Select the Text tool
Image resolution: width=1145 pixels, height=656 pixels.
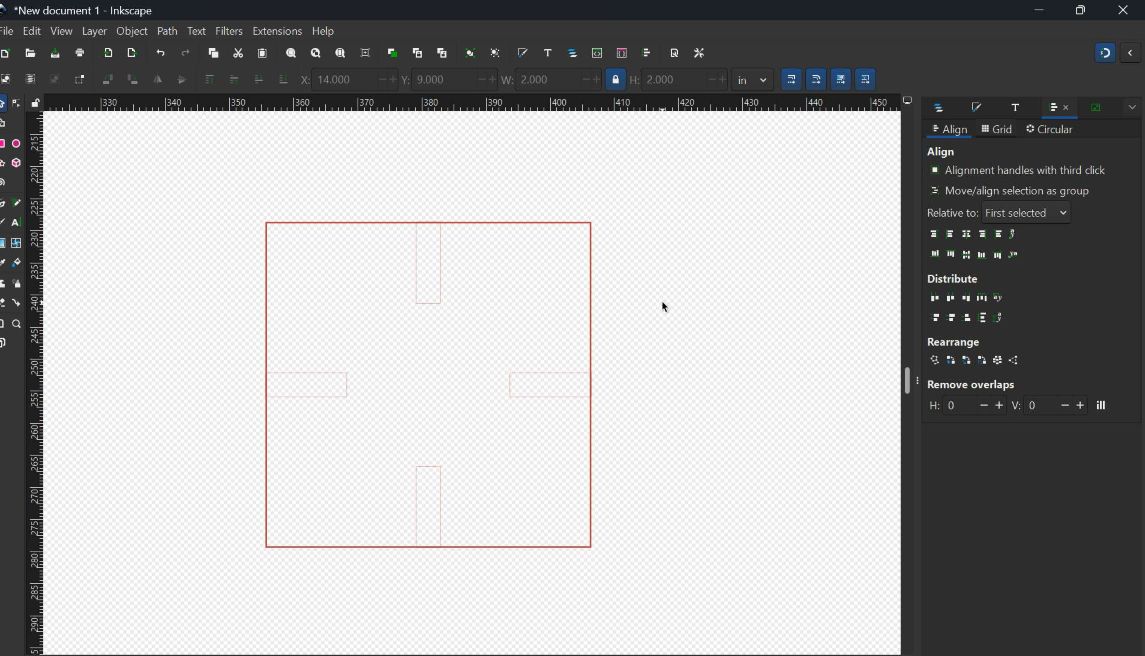coord(16,222)
